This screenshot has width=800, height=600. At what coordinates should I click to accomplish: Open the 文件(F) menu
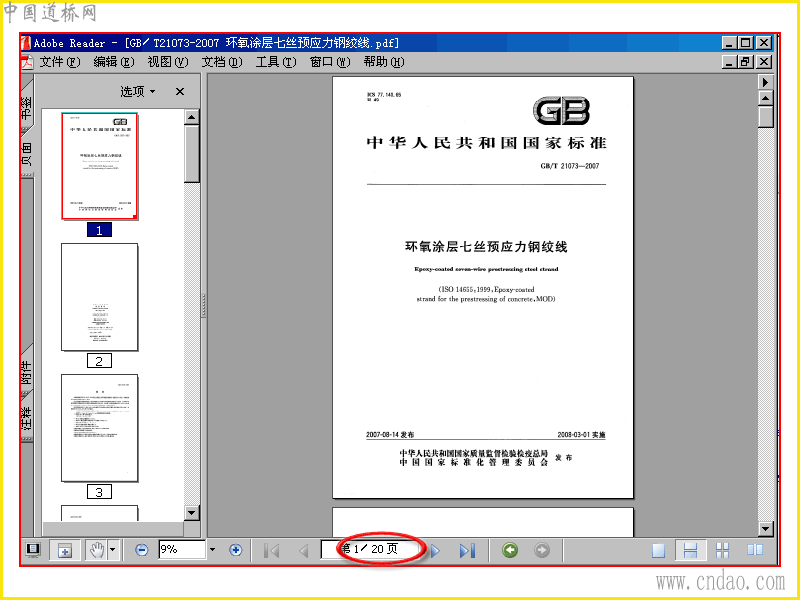(60, 62)
